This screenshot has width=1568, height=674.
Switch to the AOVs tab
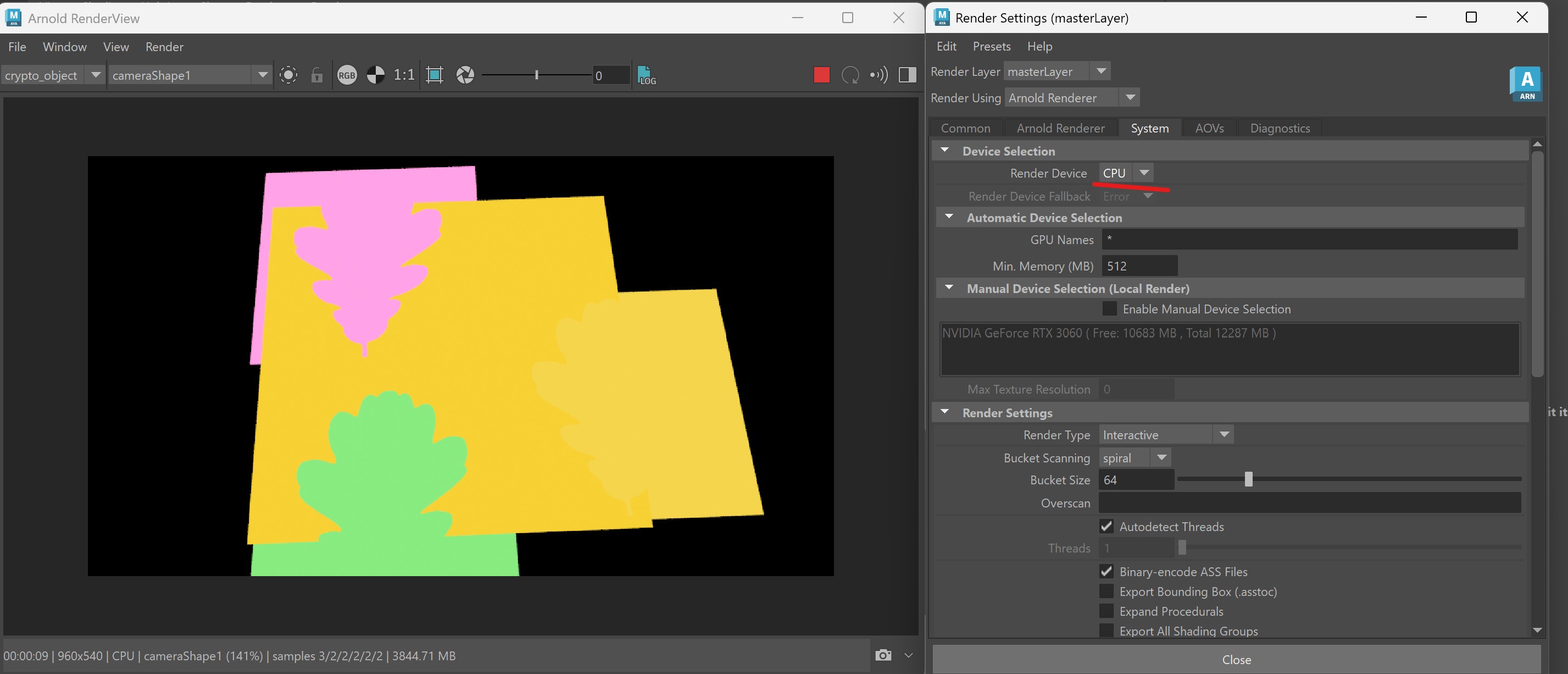[1209, 128]
